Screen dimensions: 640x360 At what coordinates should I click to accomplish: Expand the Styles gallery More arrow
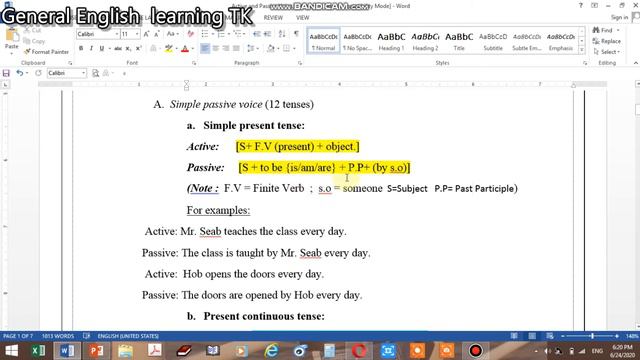[582, 50]
